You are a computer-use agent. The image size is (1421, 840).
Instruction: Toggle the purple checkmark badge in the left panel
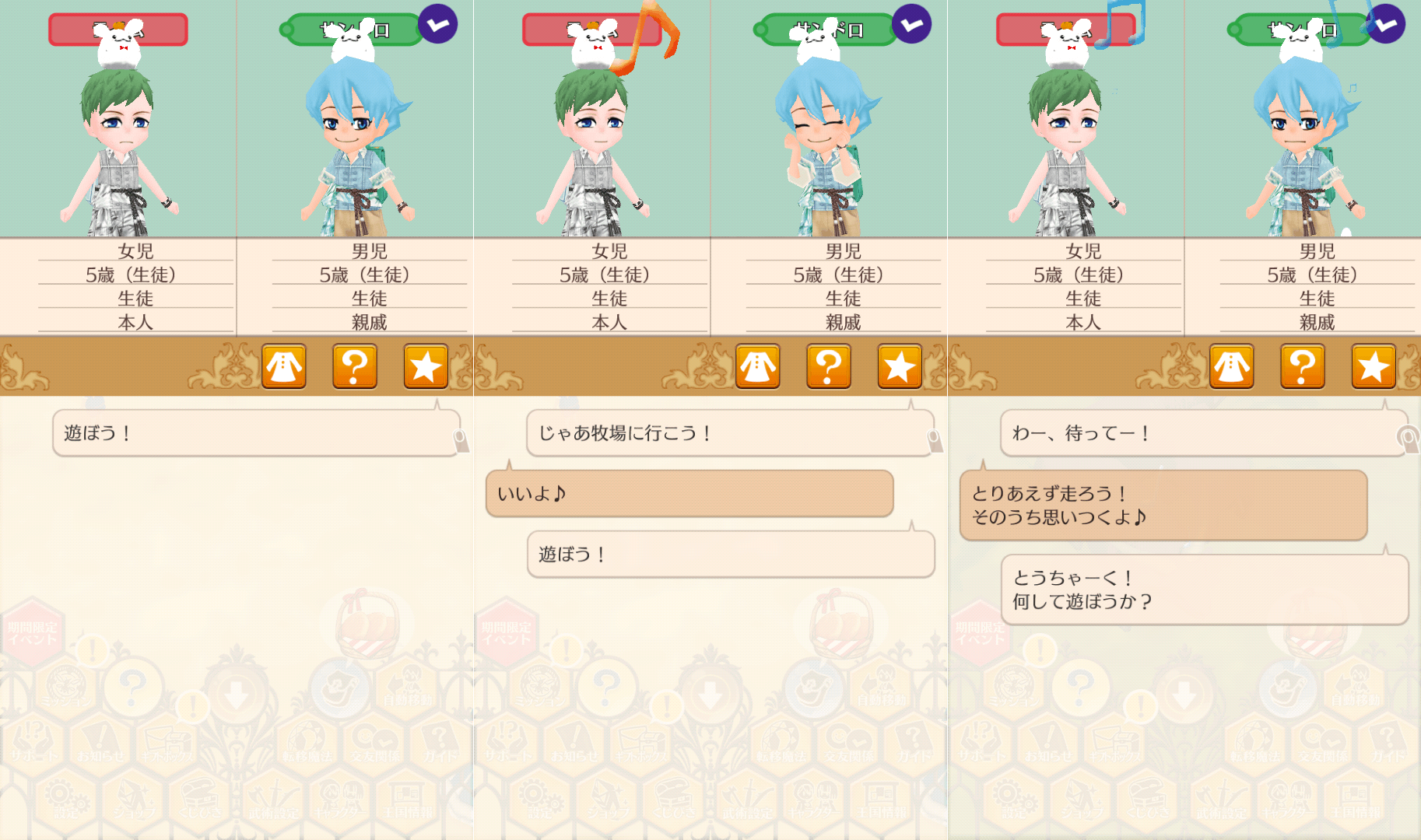pos(437,24)
